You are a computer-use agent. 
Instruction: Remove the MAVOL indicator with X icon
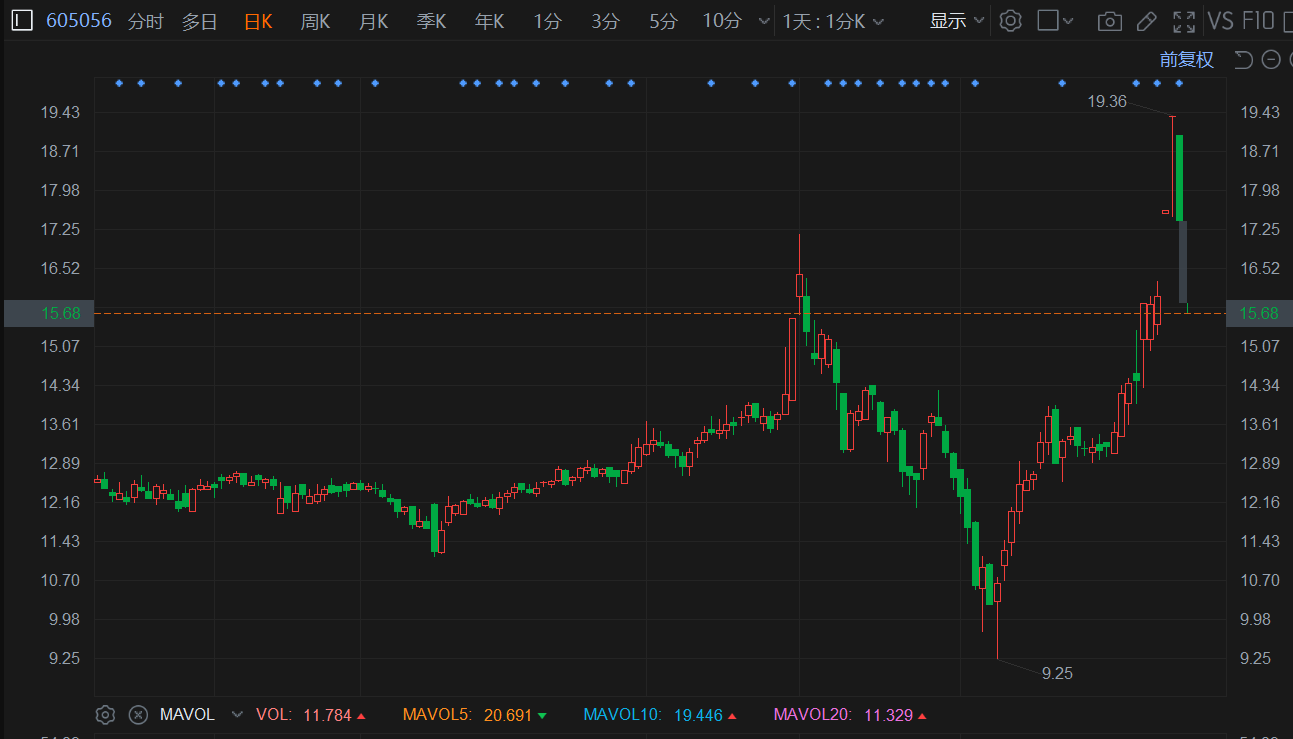(x=138, y=714)
